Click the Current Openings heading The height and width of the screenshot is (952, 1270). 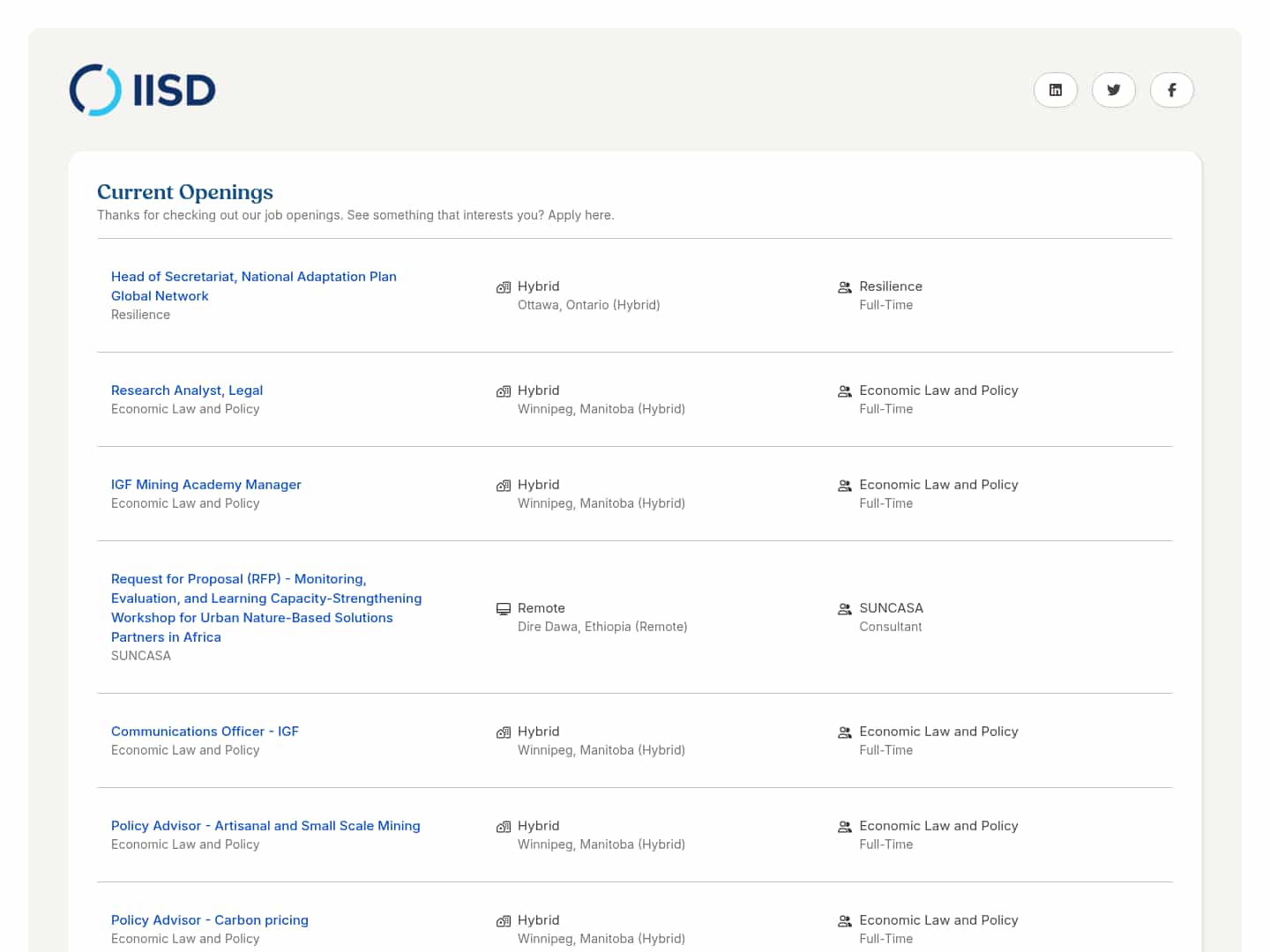(x=185, y=192)
